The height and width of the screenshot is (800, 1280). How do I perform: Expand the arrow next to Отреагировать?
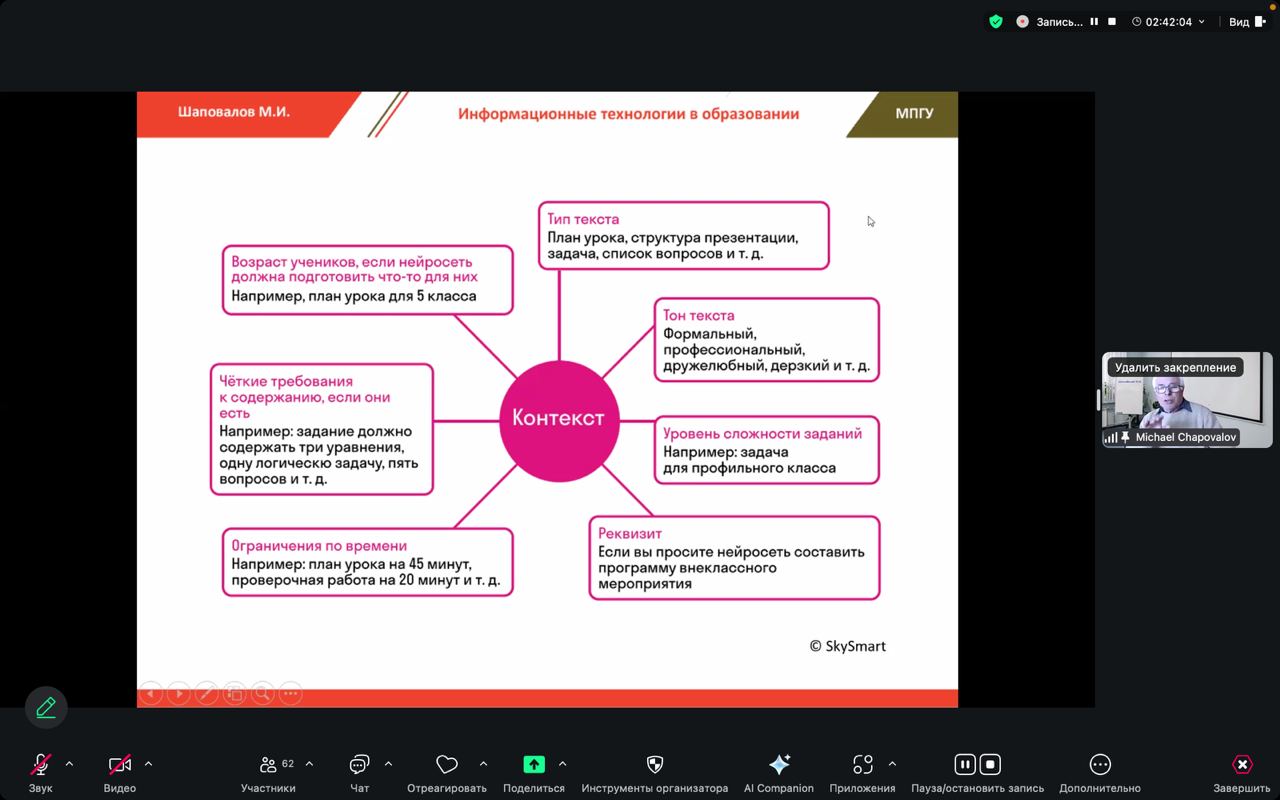pos(483,764)
